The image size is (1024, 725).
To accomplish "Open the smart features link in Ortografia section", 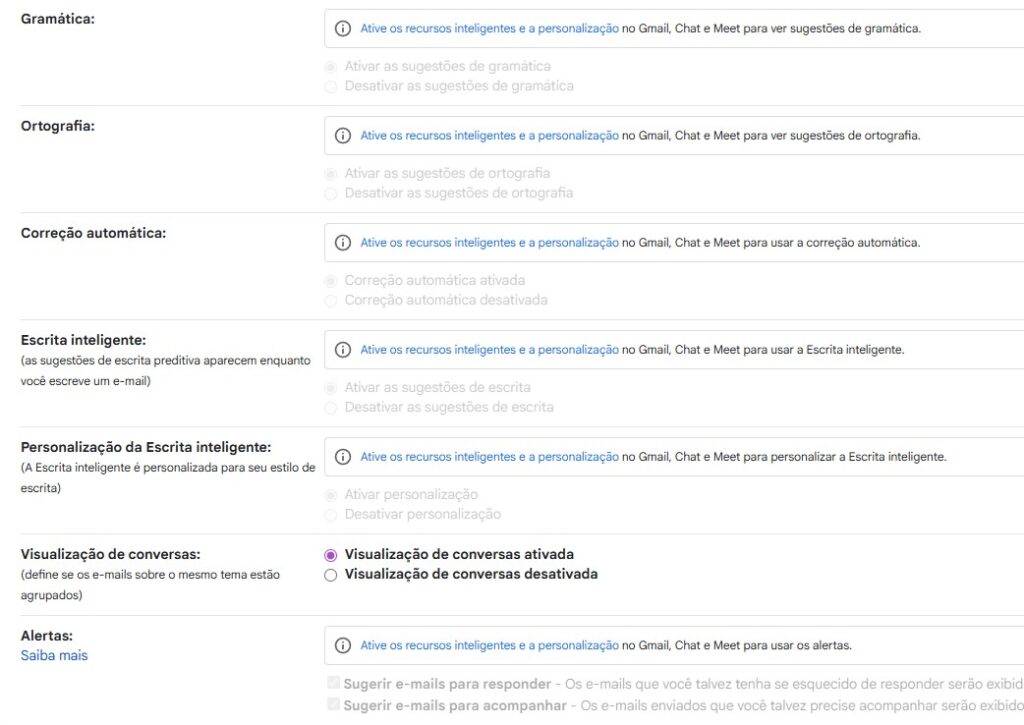I will point(488,135).
